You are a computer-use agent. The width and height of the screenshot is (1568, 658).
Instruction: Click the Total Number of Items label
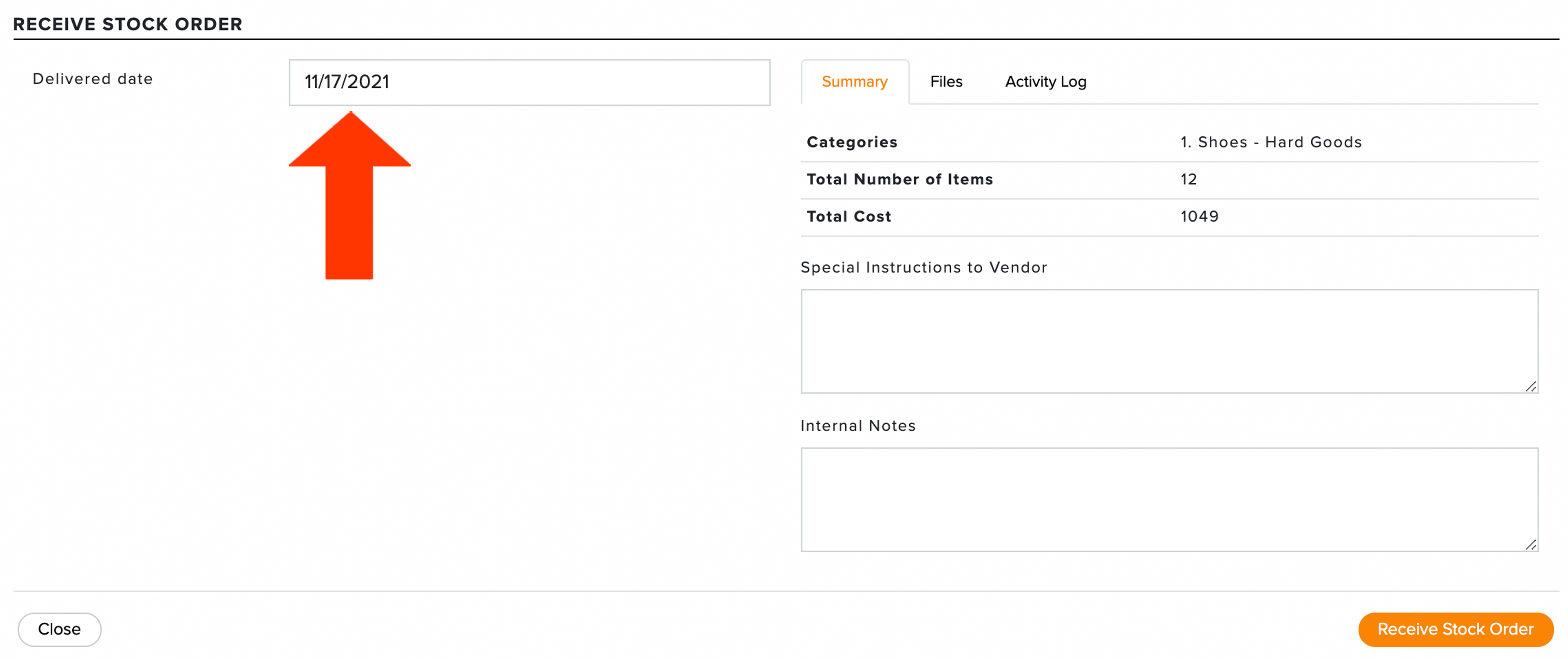pos(900,179)
